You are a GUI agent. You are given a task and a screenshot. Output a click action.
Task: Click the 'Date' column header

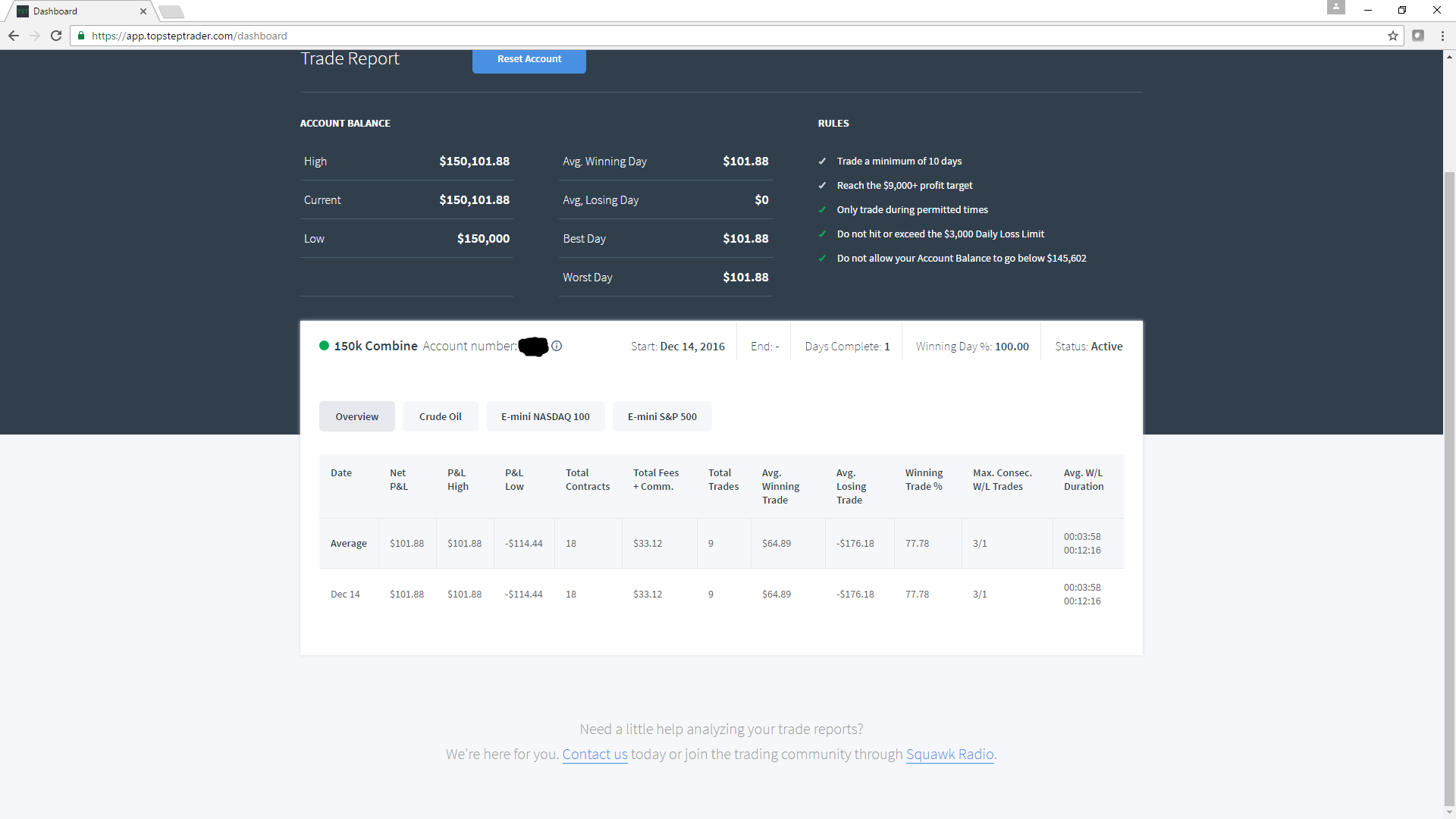click(341, 473)
